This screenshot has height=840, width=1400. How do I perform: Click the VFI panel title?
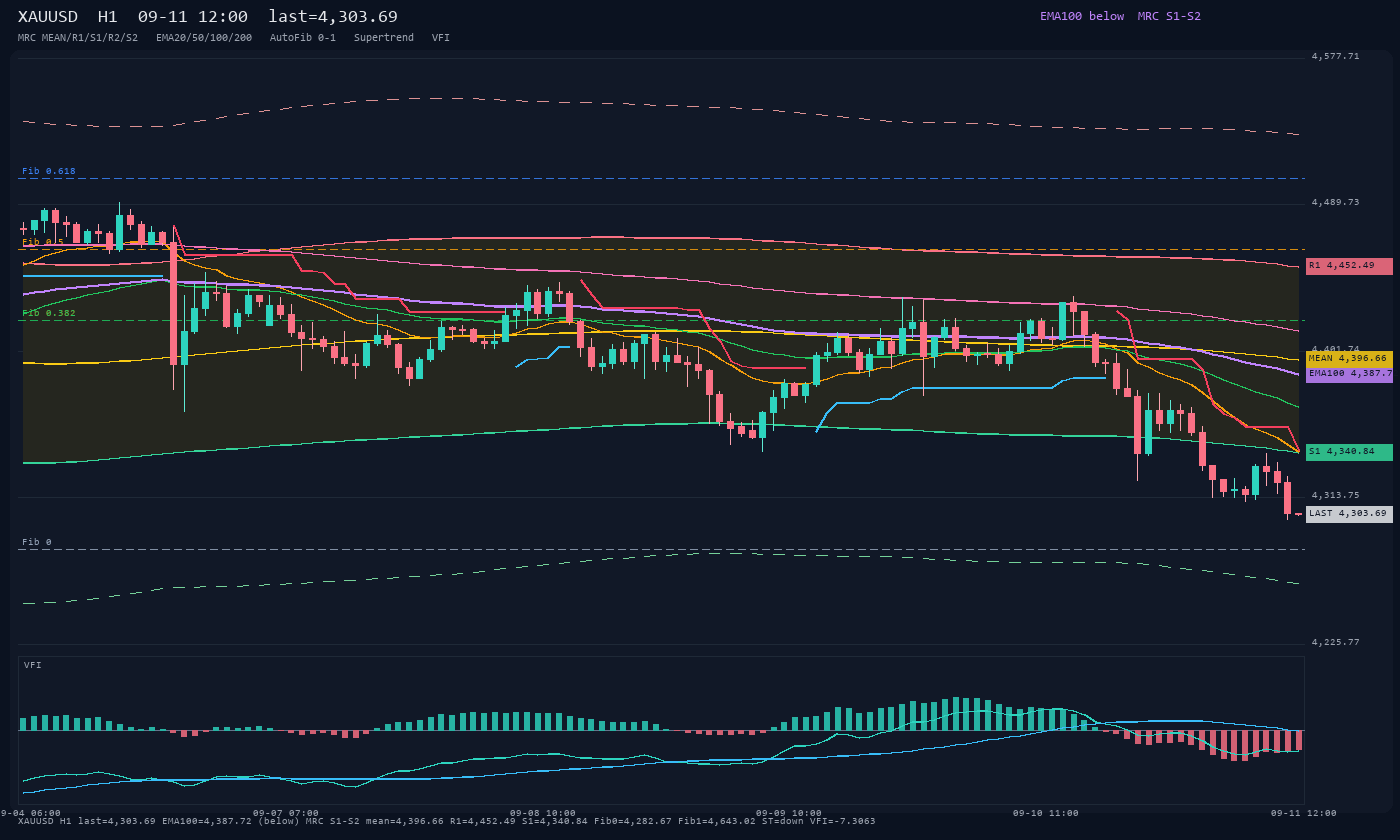[x=33, y=665]
